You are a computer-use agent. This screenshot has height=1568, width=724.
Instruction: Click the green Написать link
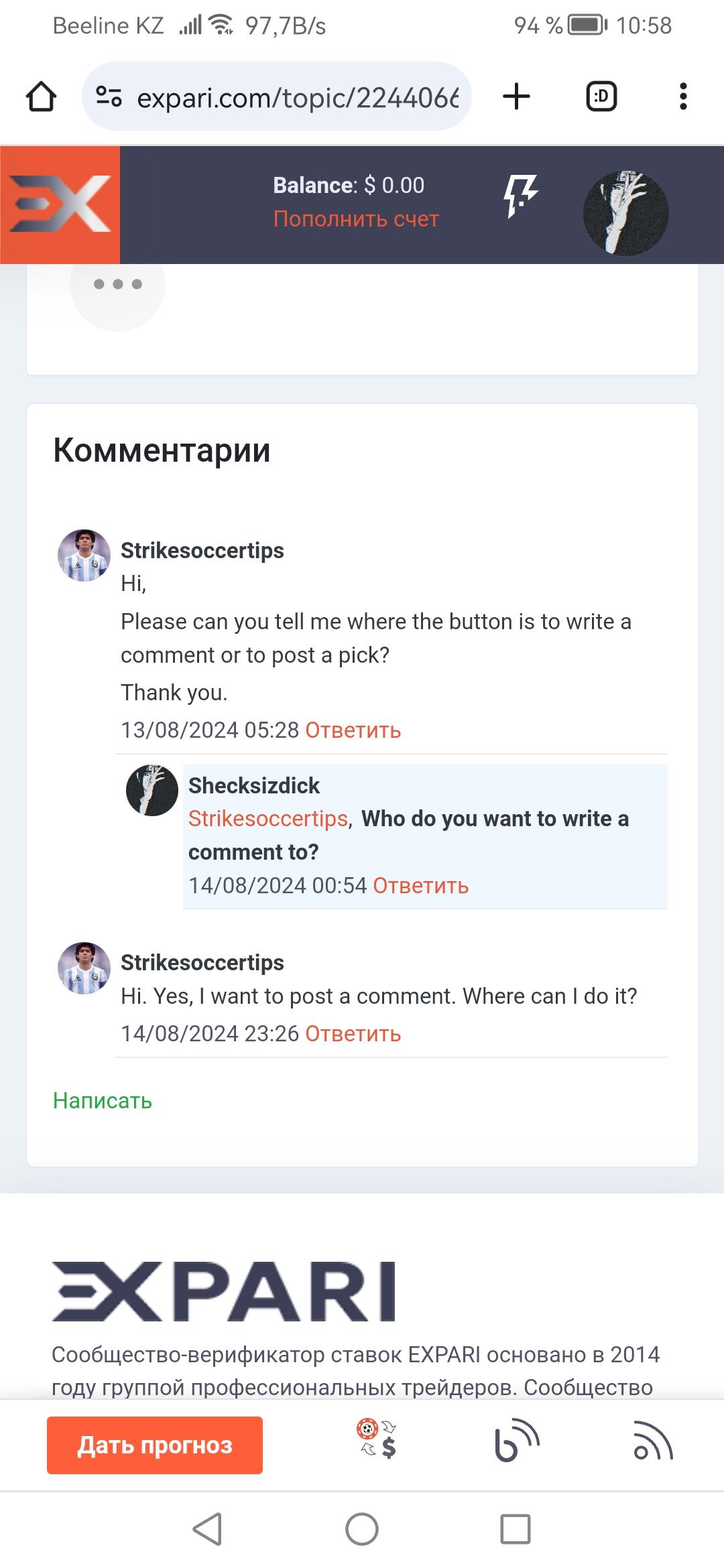(103, 1100)
